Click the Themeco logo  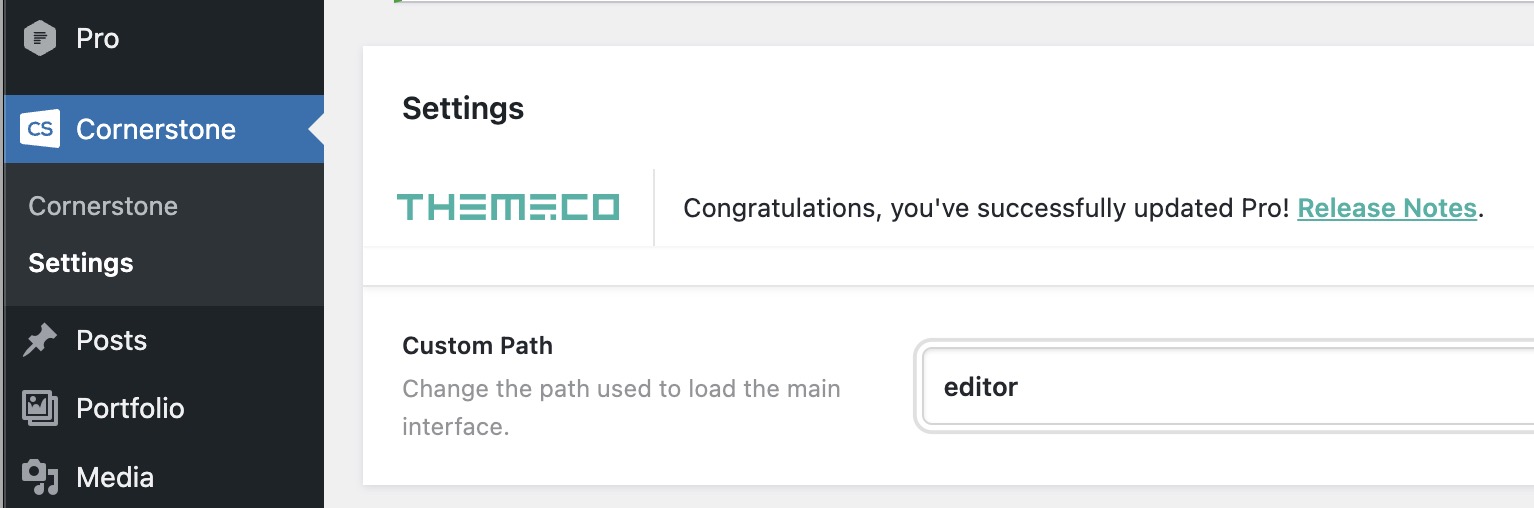(x=508, y=207)
